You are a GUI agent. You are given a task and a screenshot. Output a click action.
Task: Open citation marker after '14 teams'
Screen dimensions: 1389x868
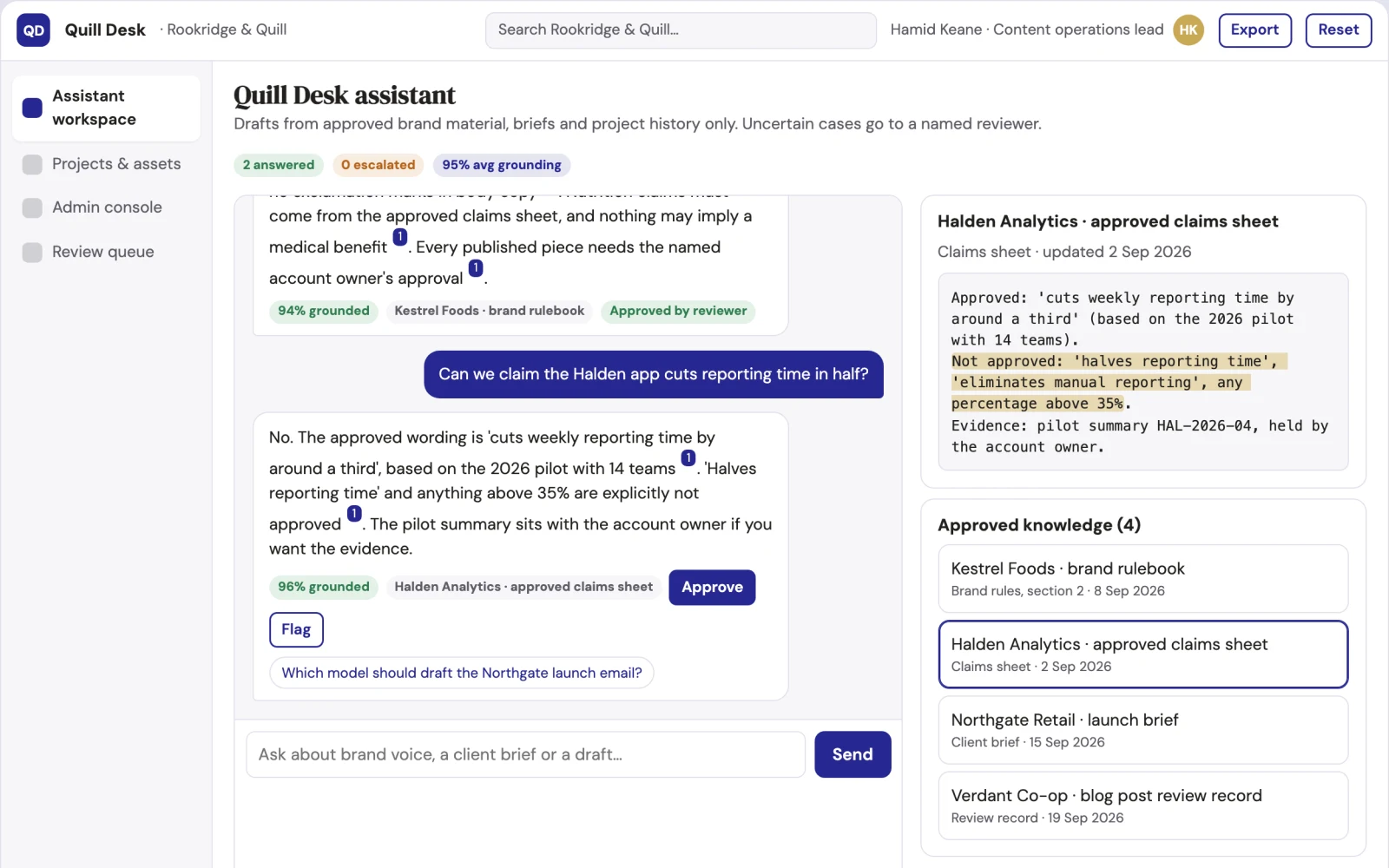(688, 458)
